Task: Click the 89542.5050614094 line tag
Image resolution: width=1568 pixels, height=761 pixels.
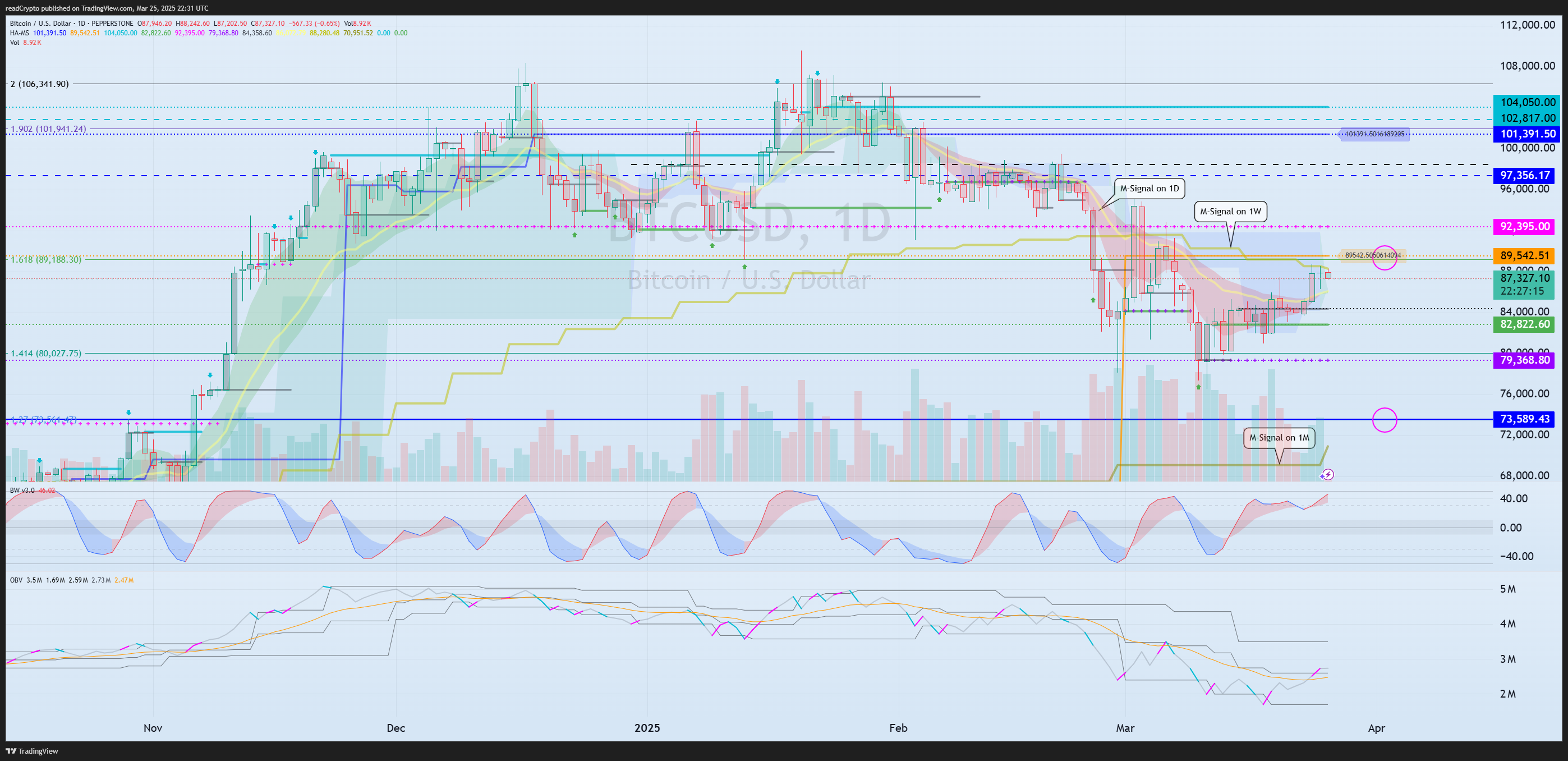Action: click(x=1373, y=256)
